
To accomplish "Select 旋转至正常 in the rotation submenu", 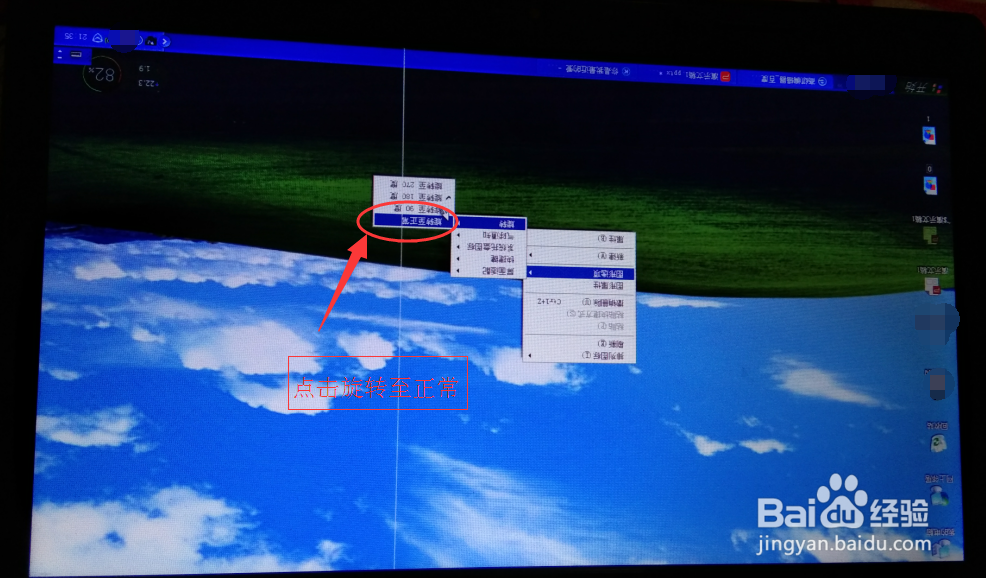I will click(414, 220).
